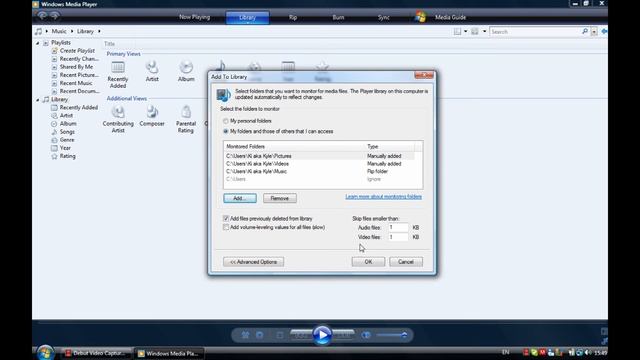Click the Video files size field
Image resolution: width=640 pixels, height=360 pixels.
coord(398,237)
